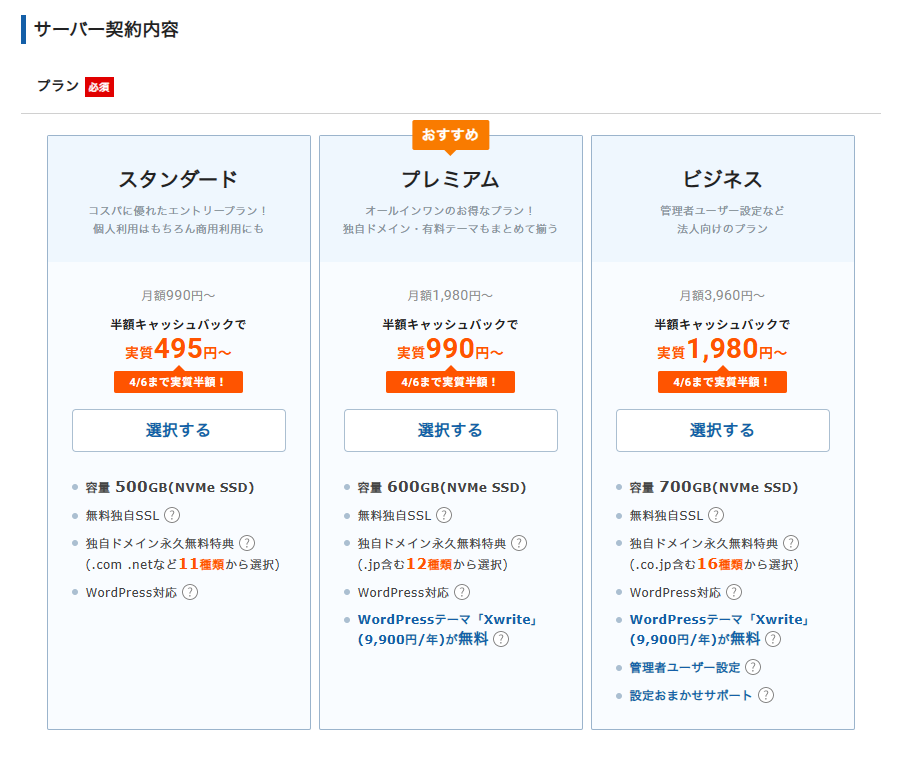The image size is (904, 764).
Task: Click help icon next to Standard WordPress対応
Action: coord(190,592)
